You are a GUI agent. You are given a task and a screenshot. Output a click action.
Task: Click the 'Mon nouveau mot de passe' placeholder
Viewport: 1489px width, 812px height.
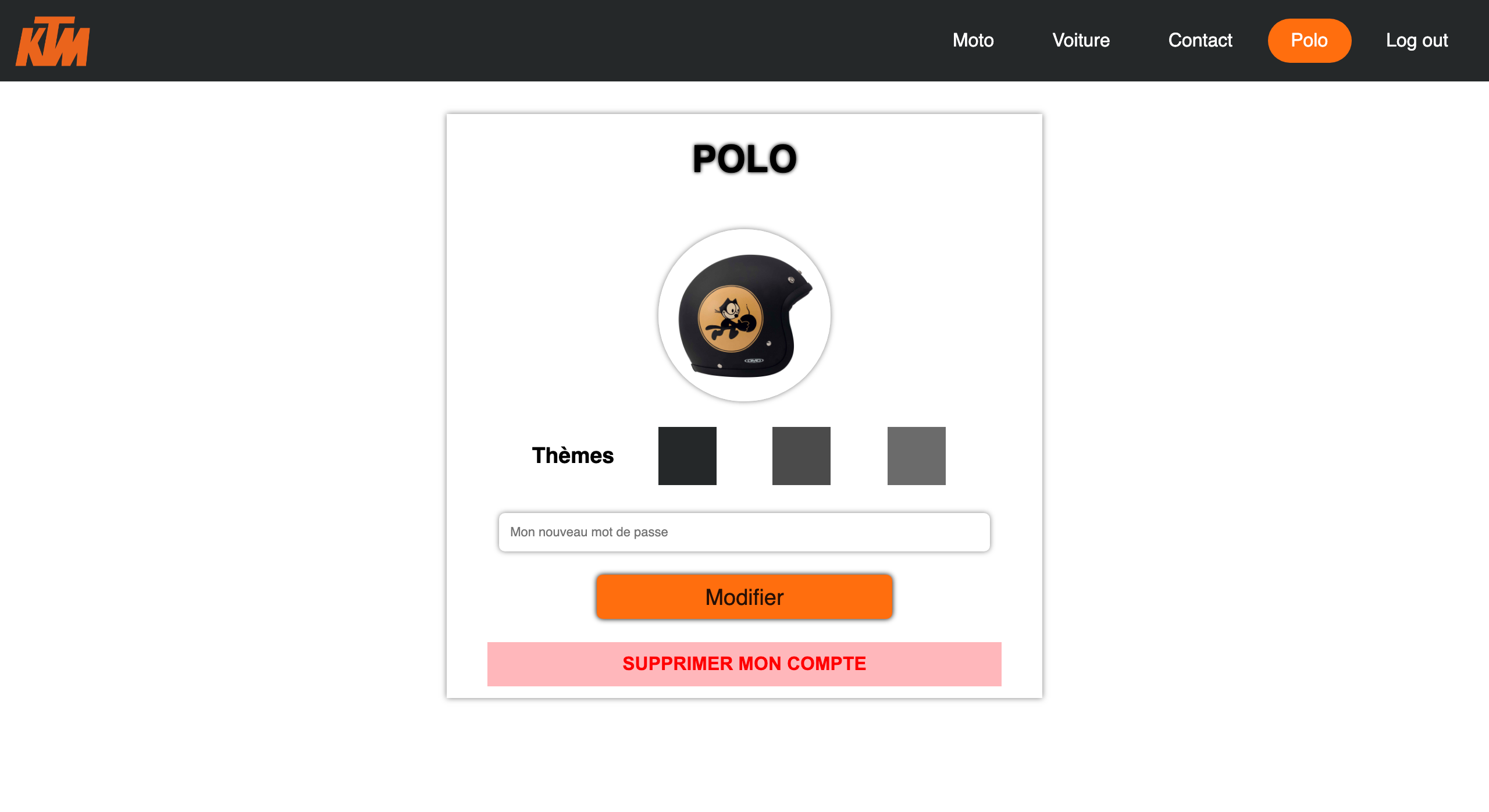point(589,532)
